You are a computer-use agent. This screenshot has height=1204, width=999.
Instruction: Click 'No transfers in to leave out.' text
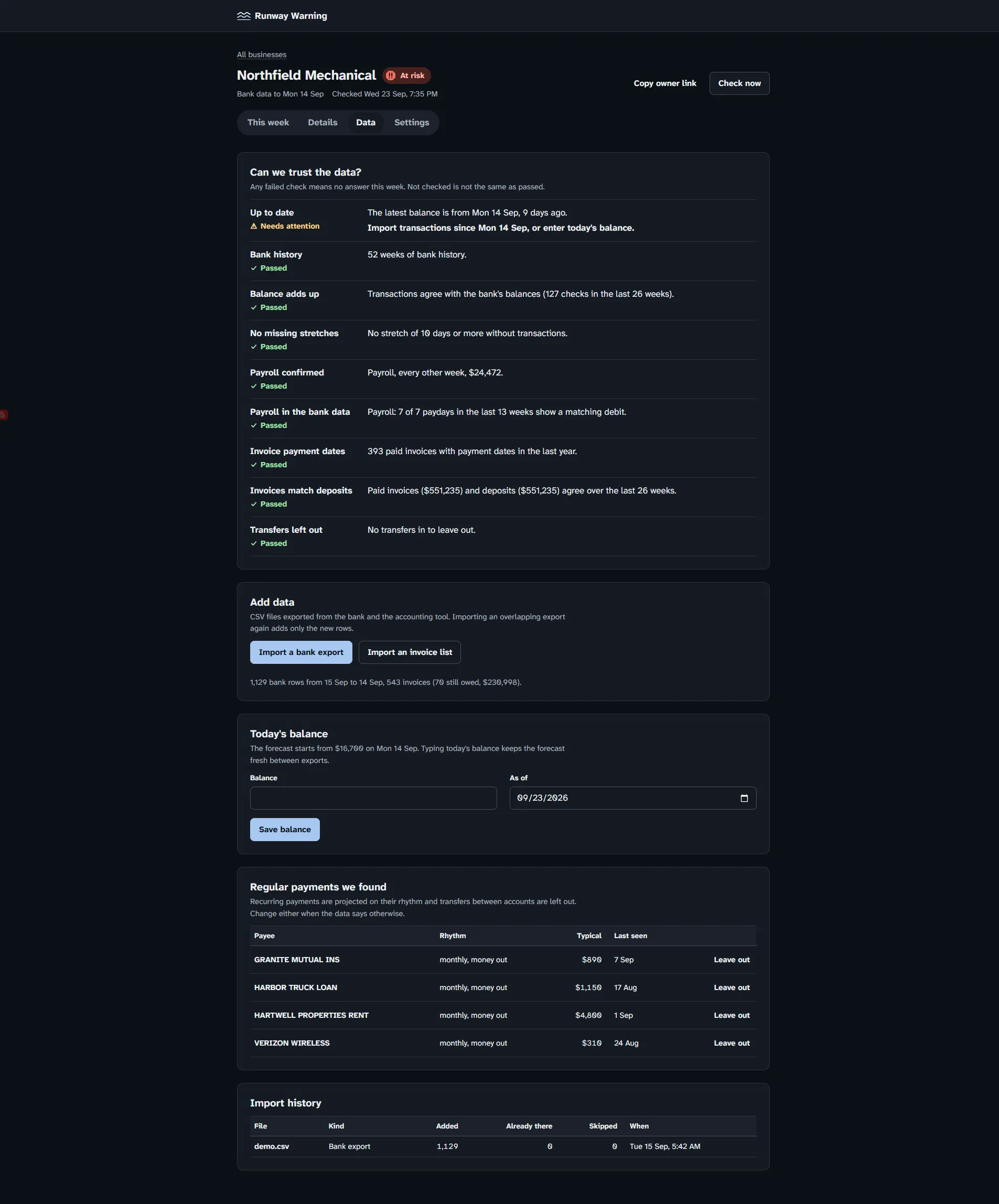click(x=422, y=530)
